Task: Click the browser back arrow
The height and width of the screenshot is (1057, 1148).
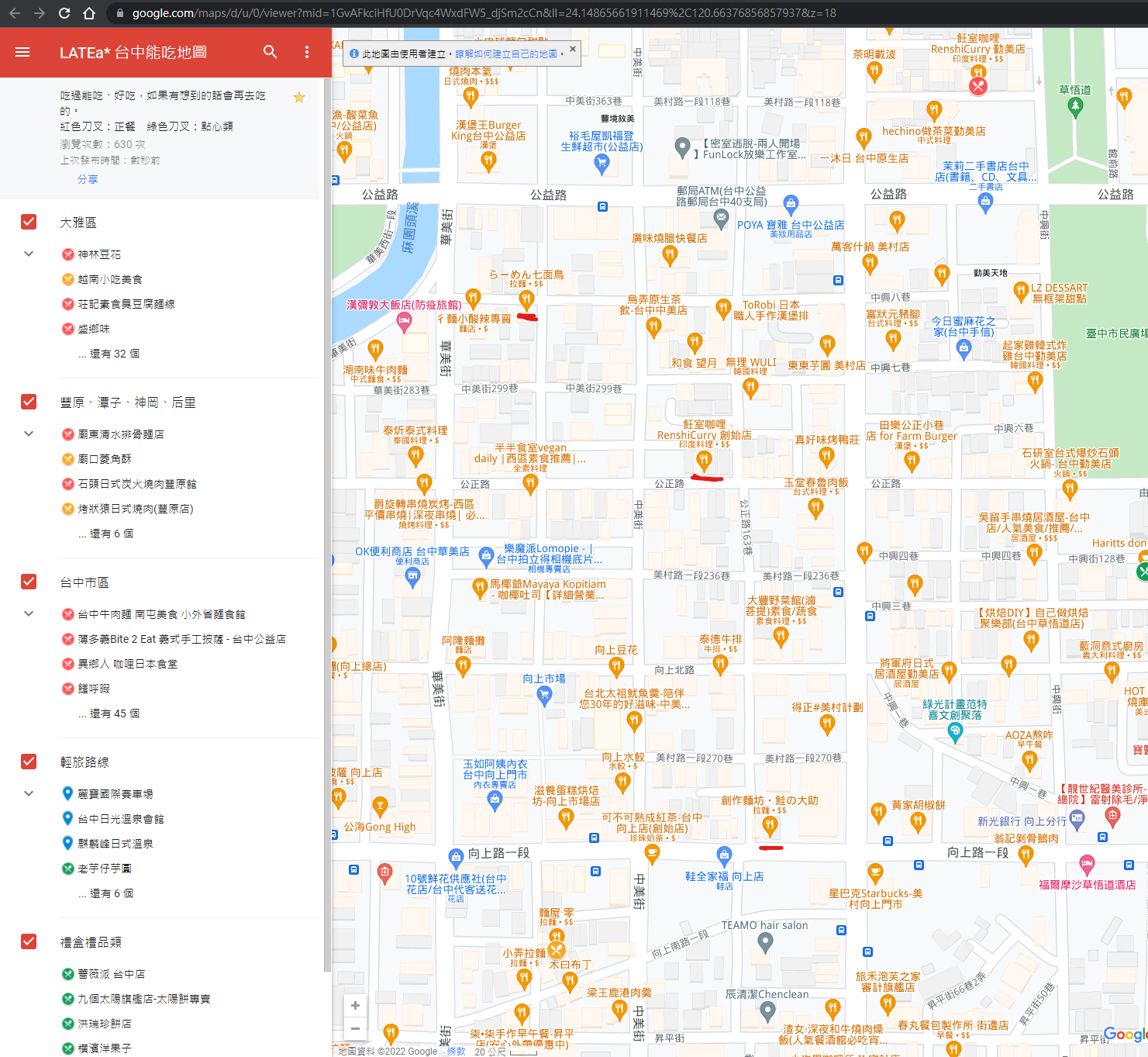Action: pos(14,13)
